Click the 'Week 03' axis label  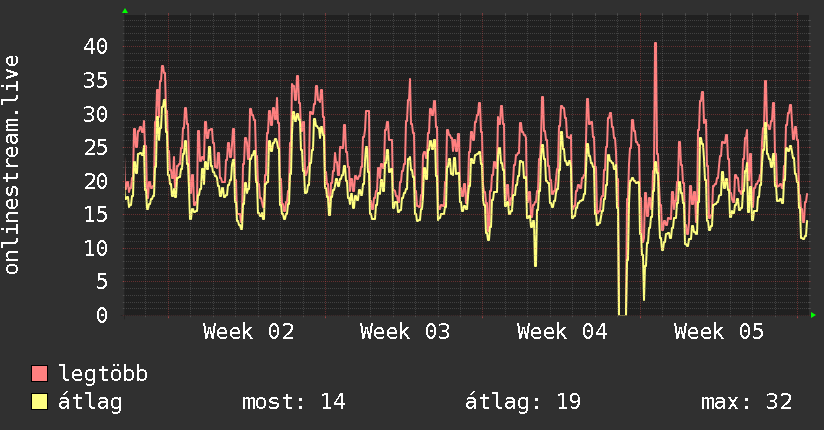coord(405,332)
